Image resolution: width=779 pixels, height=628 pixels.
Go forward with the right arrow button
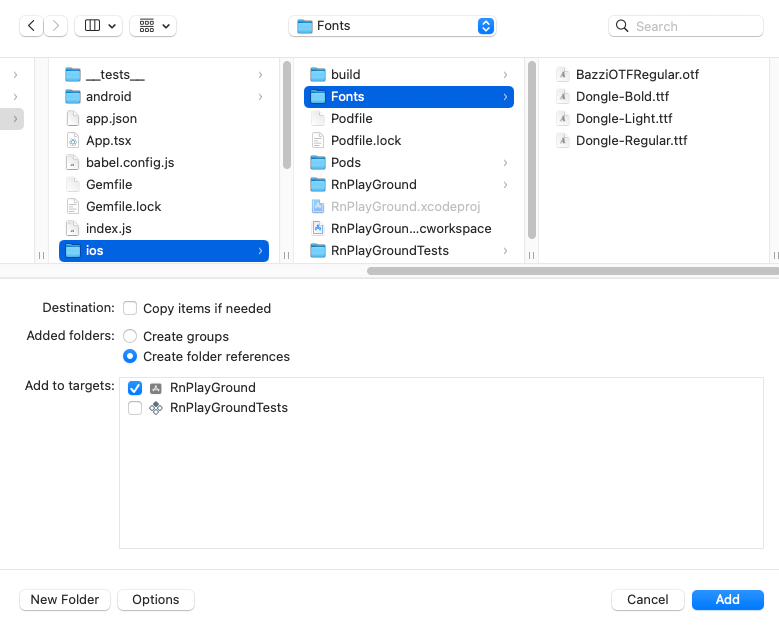56,26
